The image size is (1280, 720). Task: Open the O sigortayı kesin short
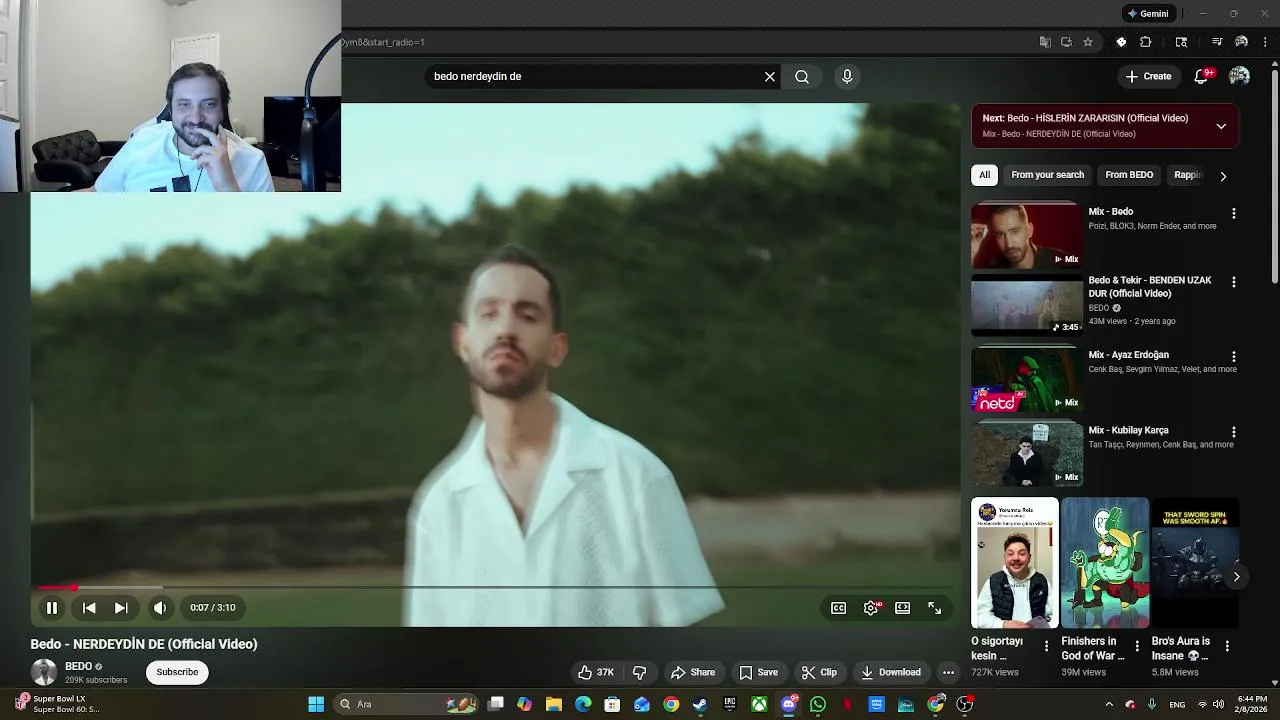click(1014, 563)
